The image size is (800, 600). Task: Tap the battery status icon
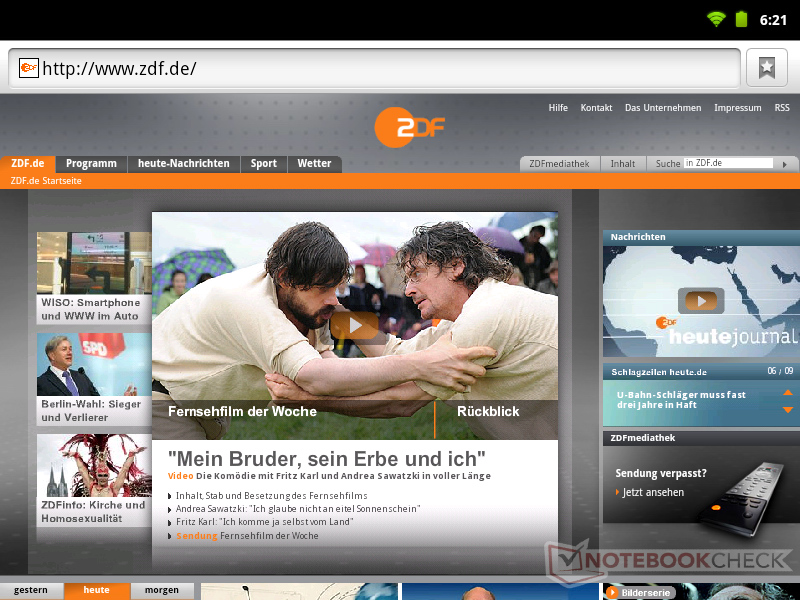(x=741, y=19)
